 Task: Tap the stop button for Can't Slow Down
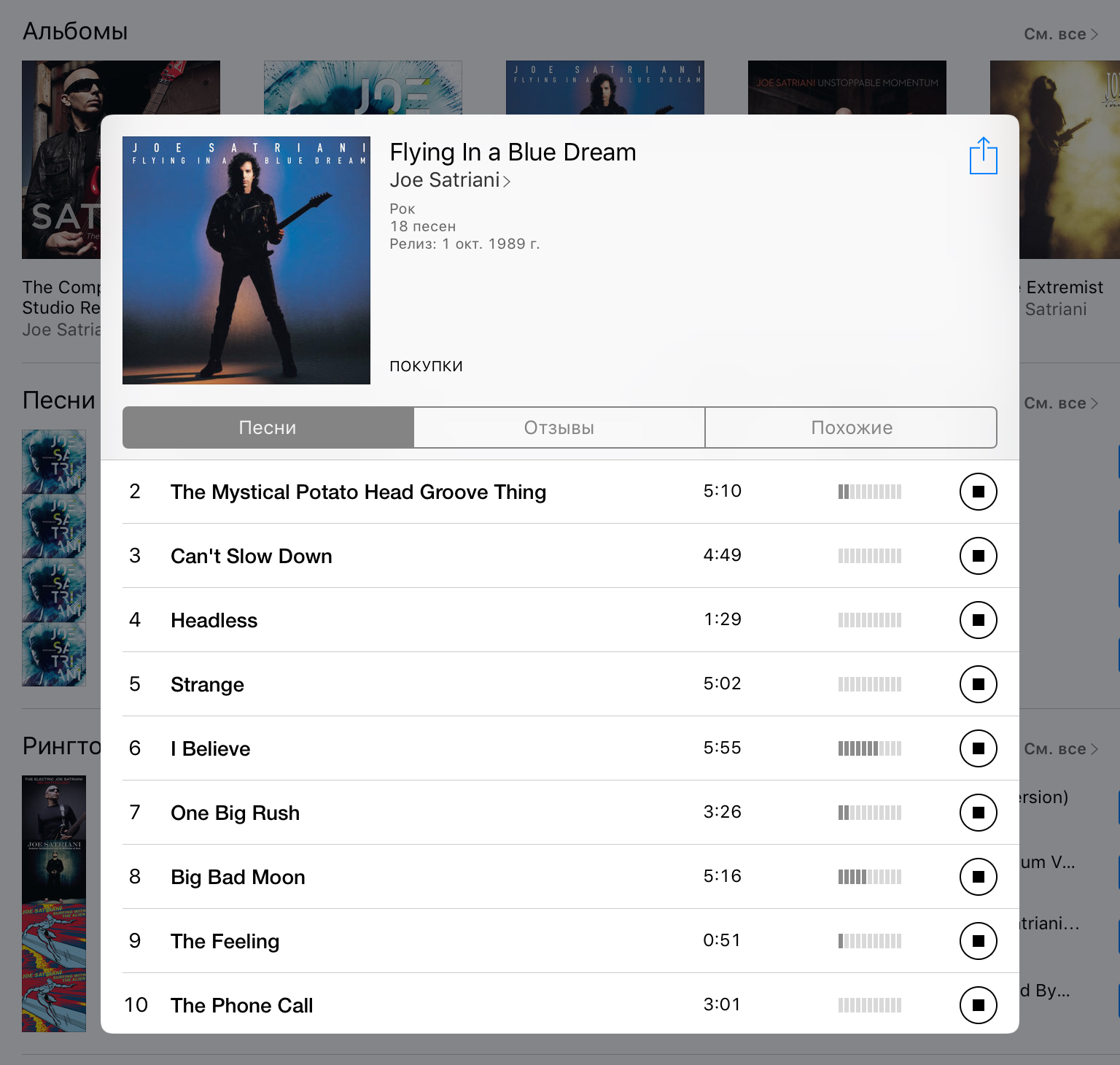pos(979,556)
